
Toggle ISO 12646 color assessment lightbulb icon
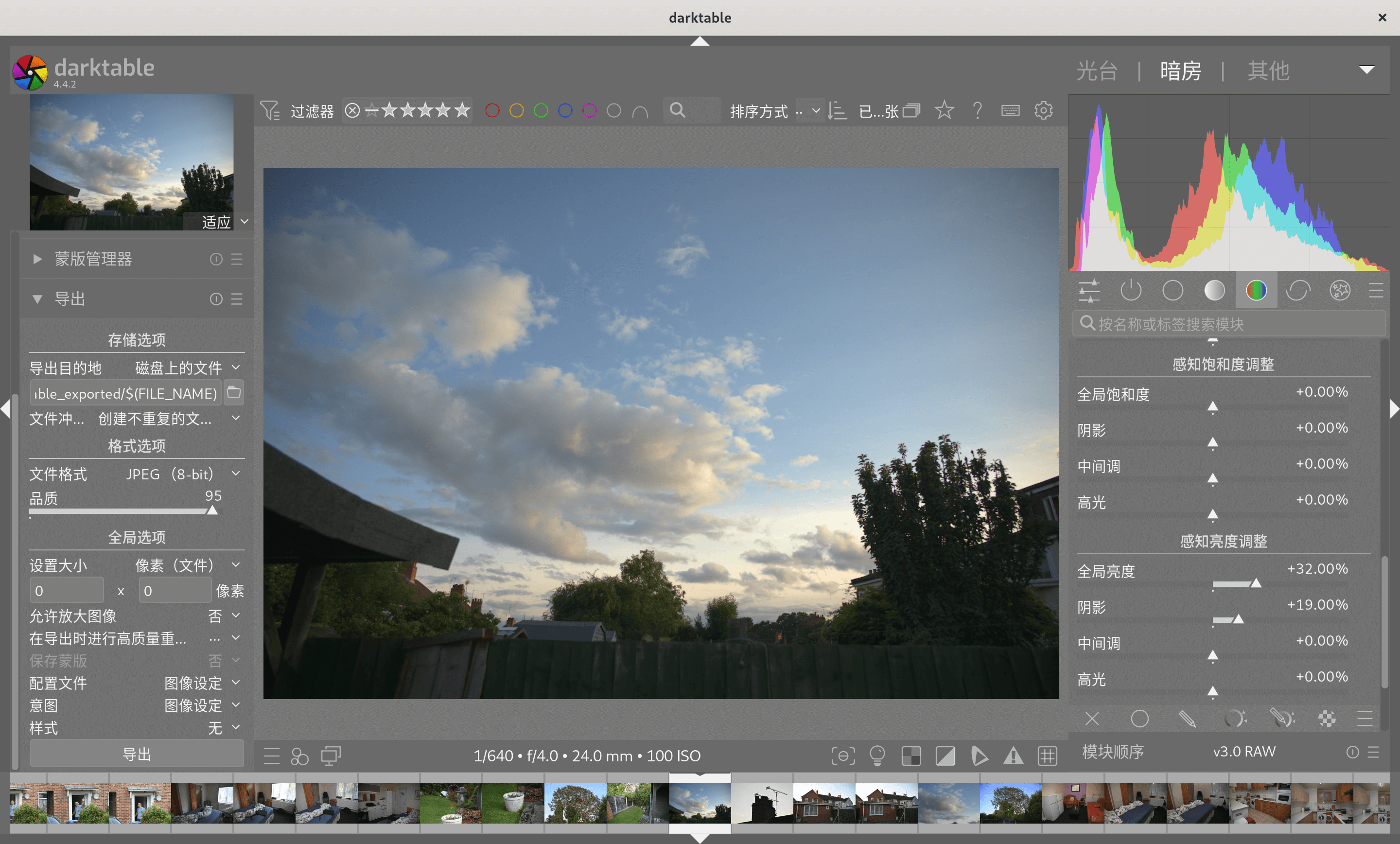[x=877, y=756]
